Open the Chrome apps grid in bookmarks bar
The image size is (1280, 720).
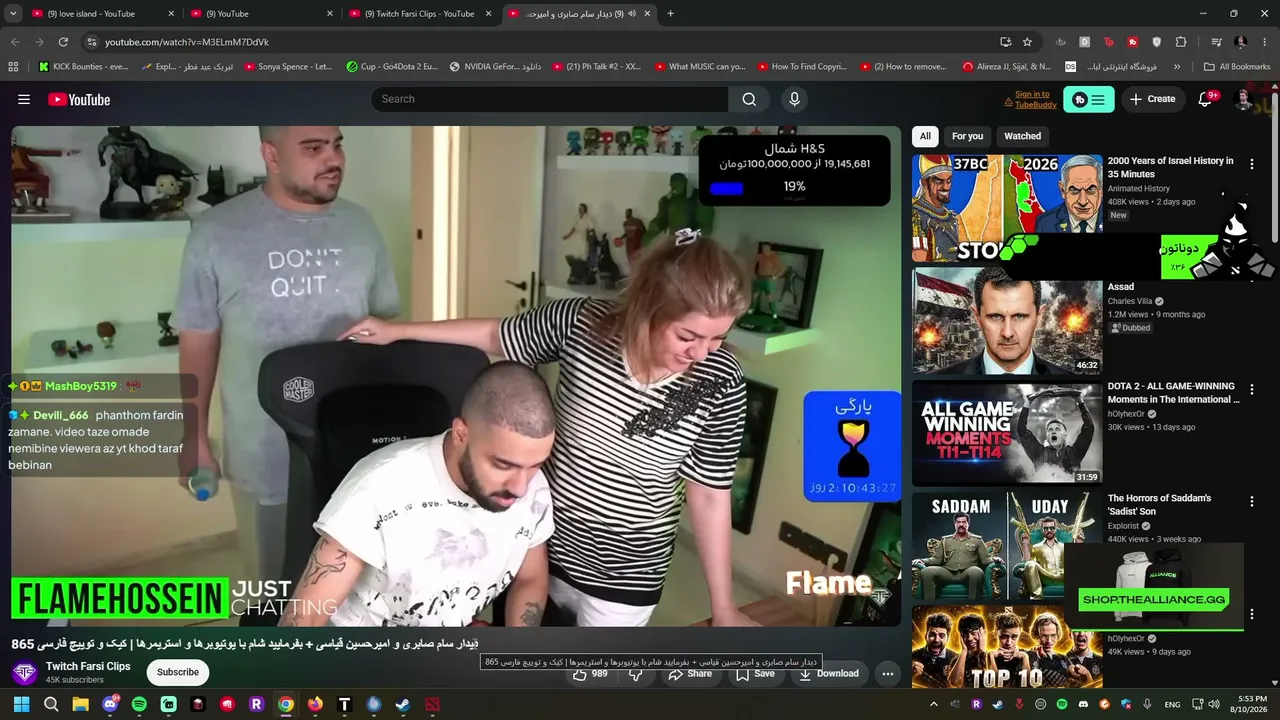click(x=13, y=67)
